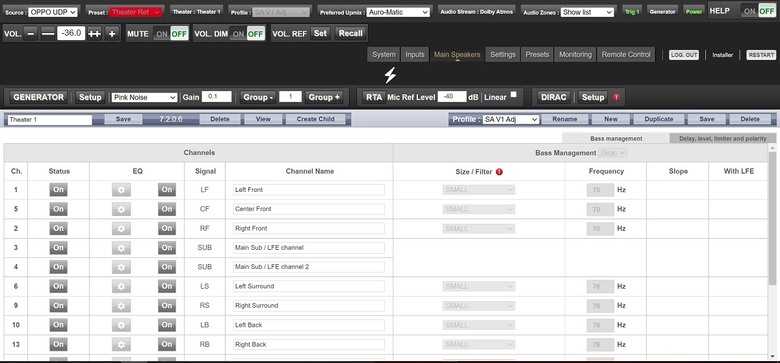Open EQ gear settings for Left Surround

(121, 286)
